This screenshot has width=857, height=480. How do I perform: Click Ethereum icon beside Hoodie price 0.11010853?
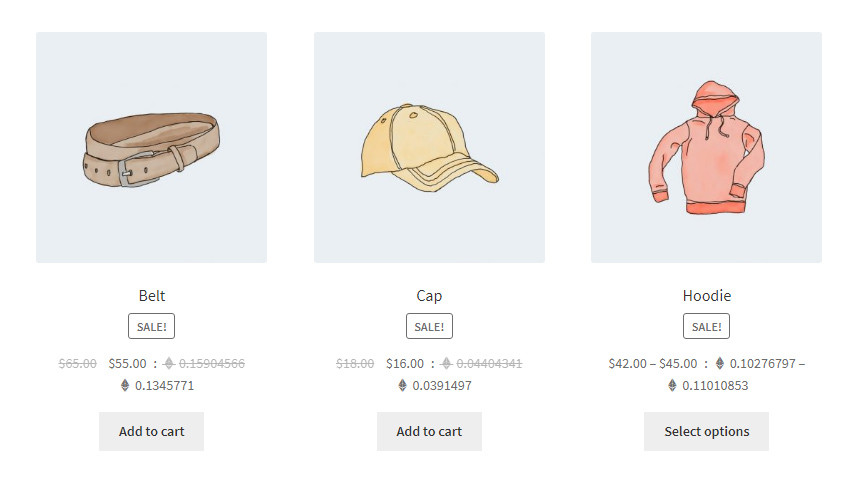click(672, 385)
